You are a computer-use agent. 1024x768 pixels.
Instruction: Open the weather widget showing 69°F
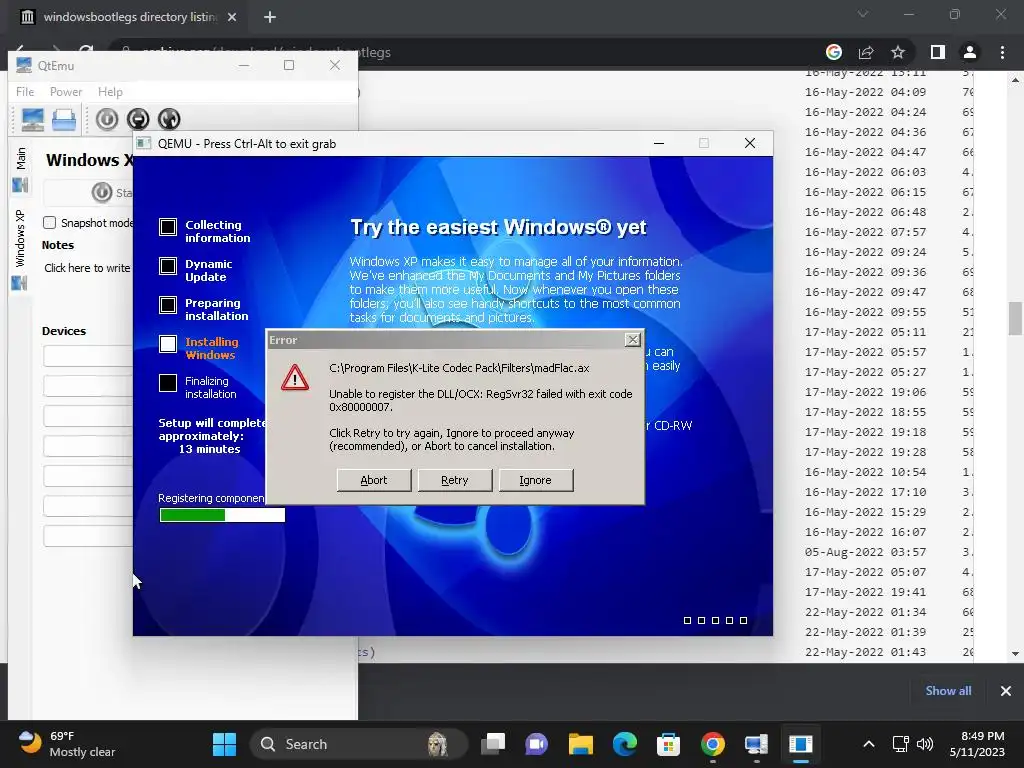(x=66, y=744)
